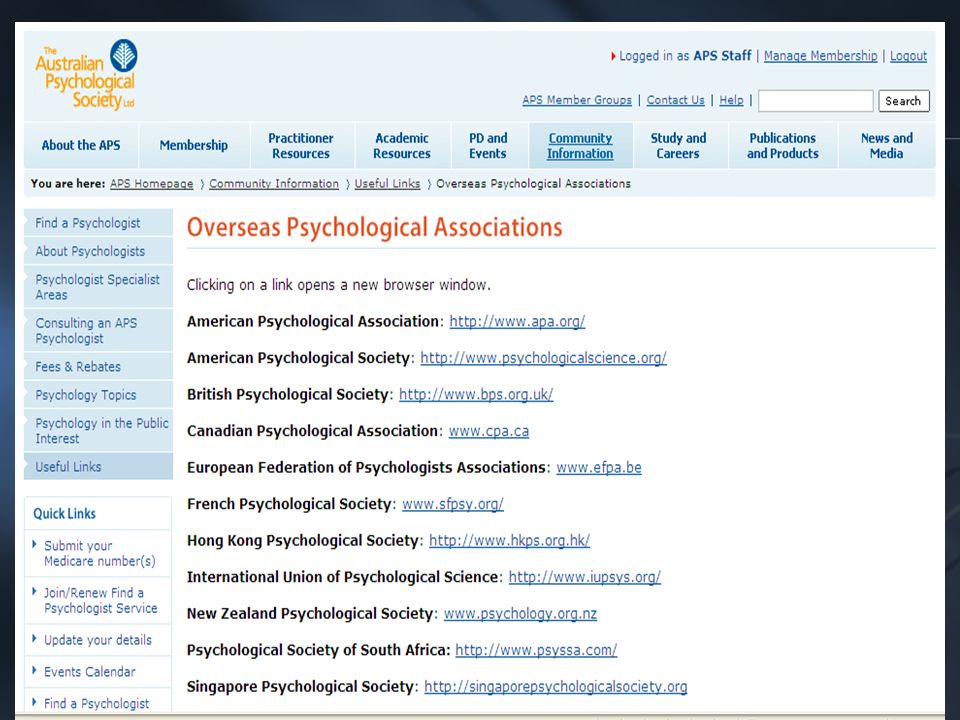This screenshot has height=720, width=960.
Task: Visit the www.efpa.be link
Action: 599,467
